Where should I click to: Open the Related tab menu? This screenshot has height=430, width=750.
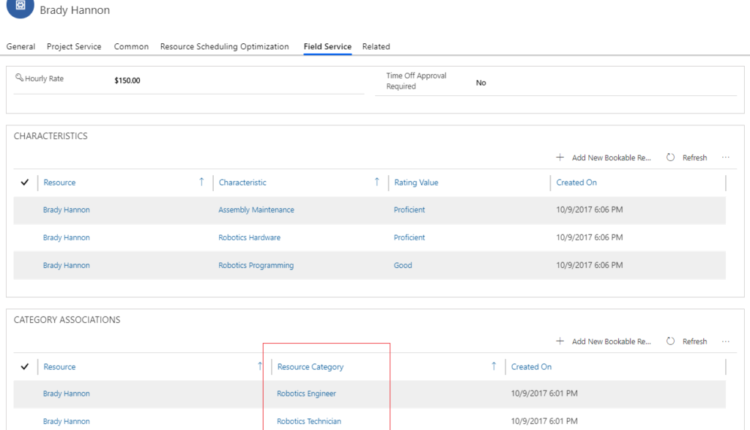[376, 47]
